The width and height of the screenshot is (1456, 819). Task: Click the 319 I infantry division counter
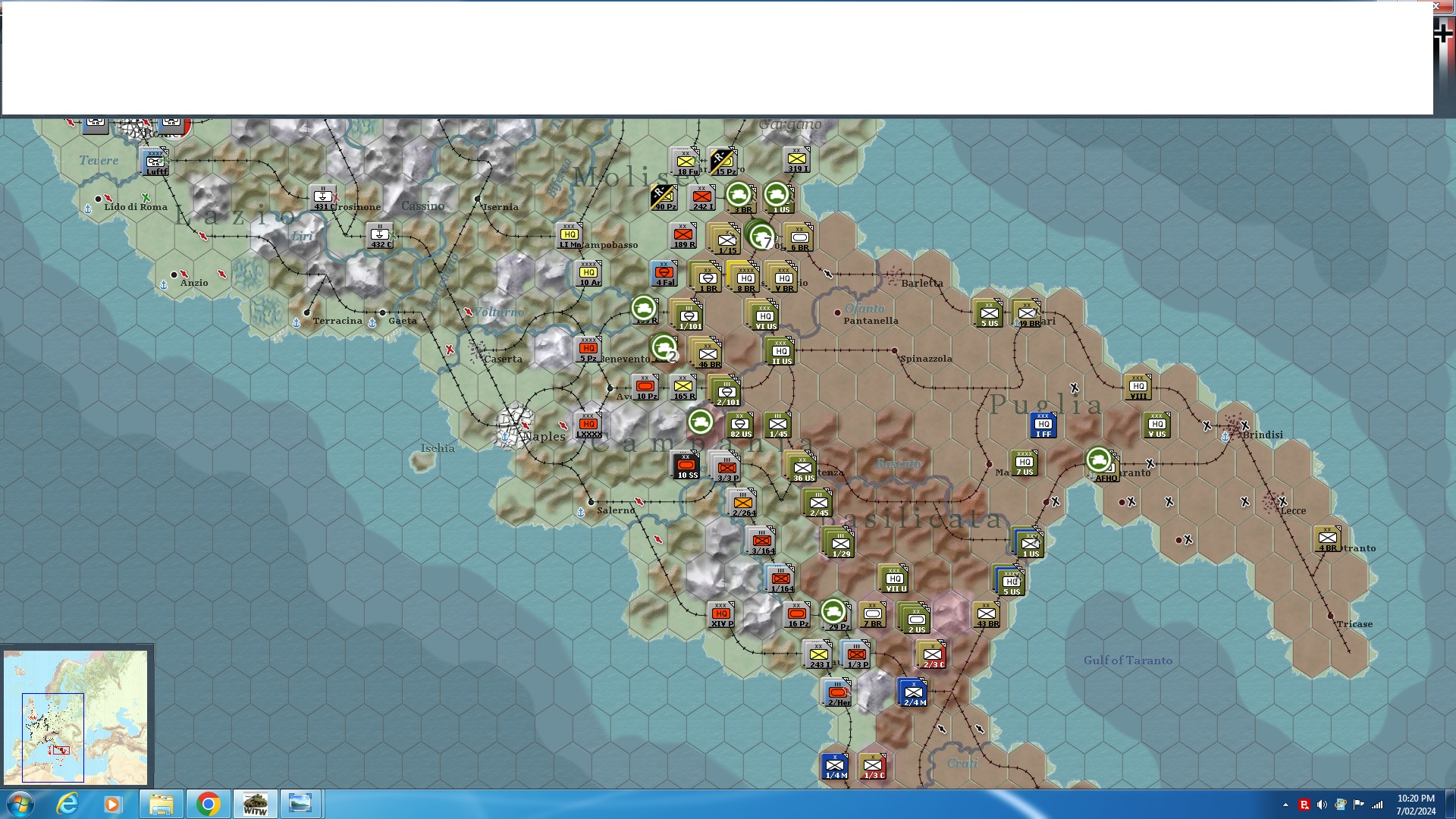[x=796, y=160]
